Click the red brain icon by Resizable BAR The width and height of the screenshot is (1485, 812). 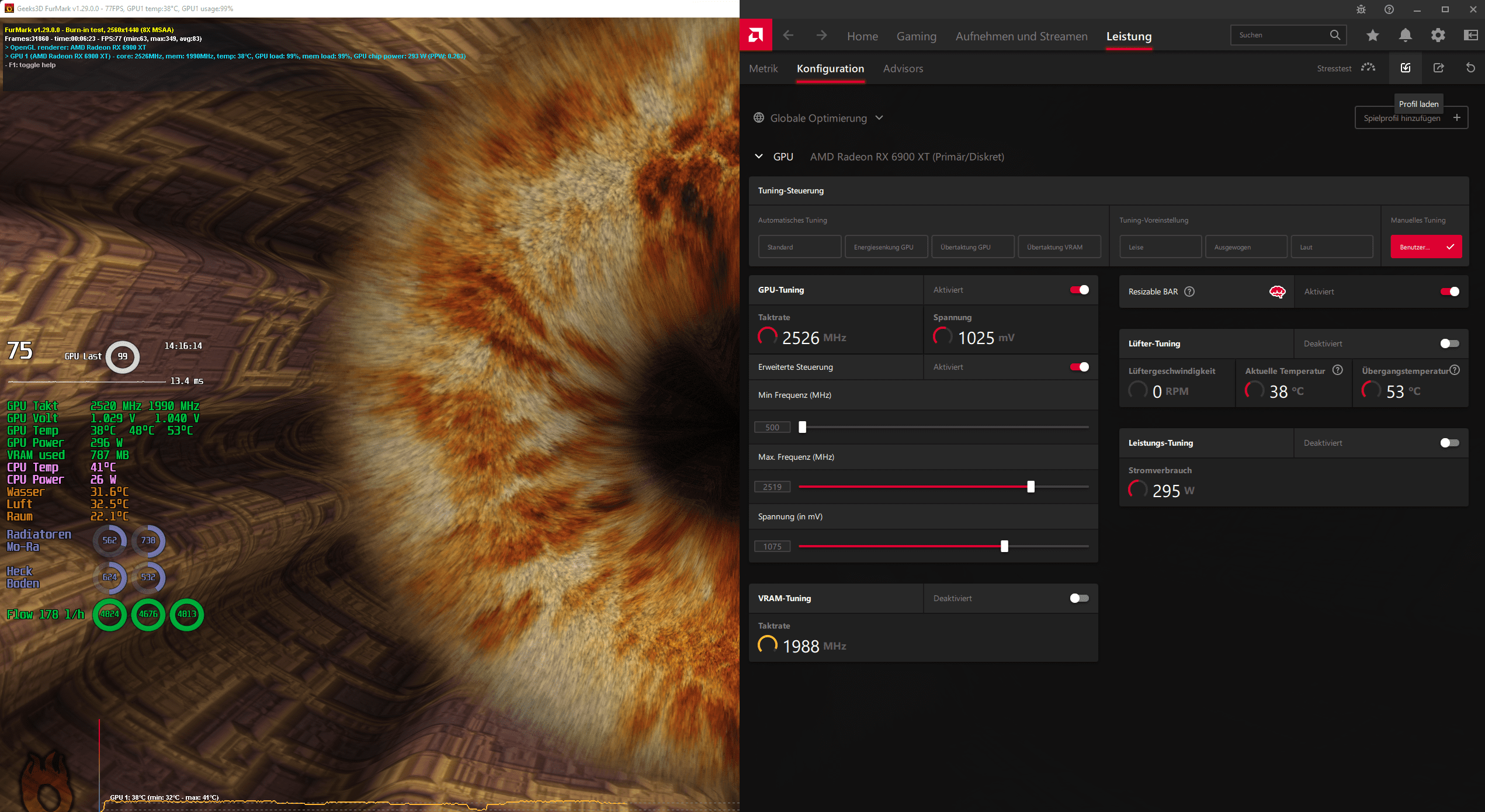1278,292
